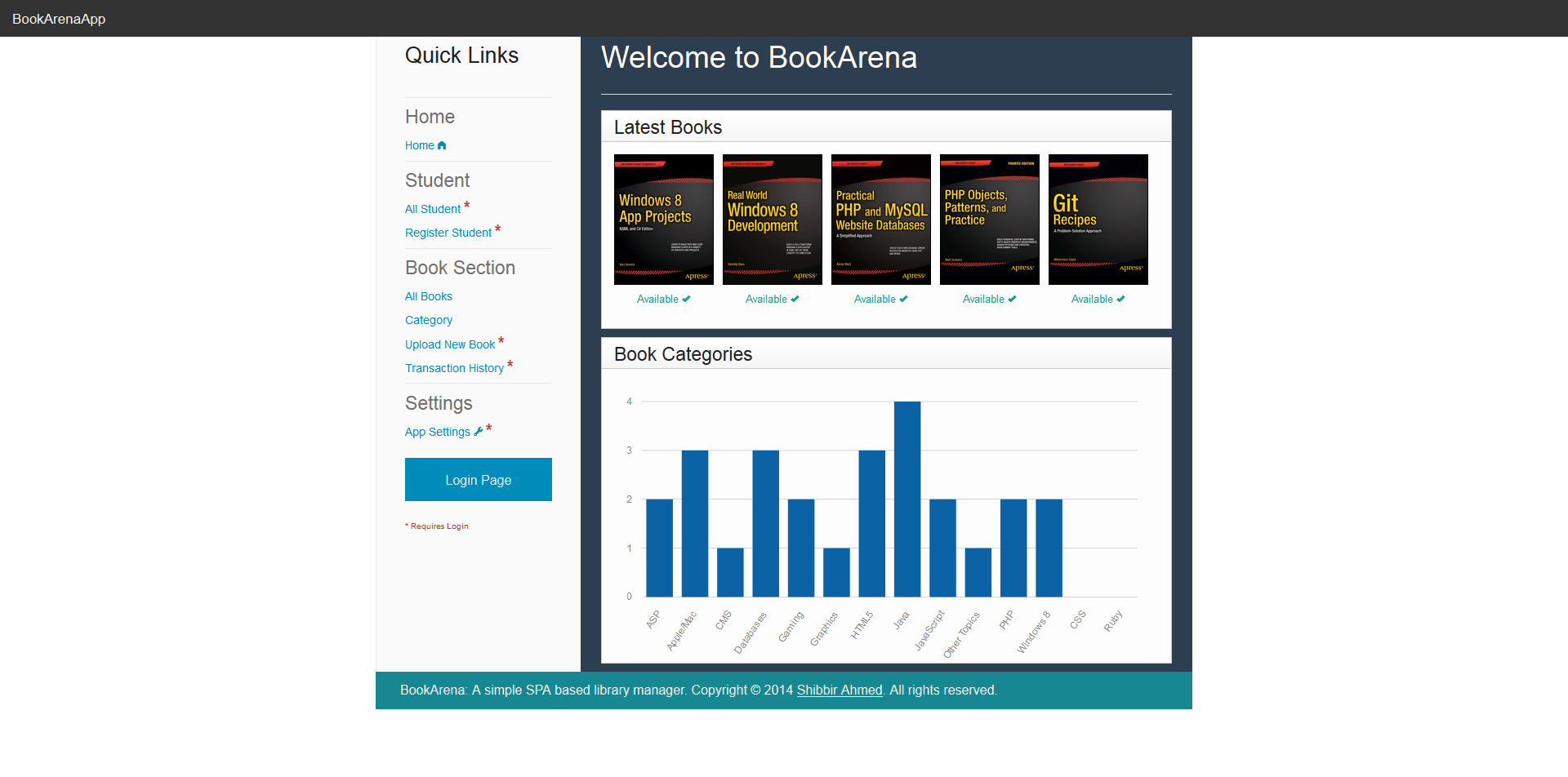This screenshot has width=1568, height=777.
Task: Click checkmark under Git Recipes book
Action: point(1120,300)
